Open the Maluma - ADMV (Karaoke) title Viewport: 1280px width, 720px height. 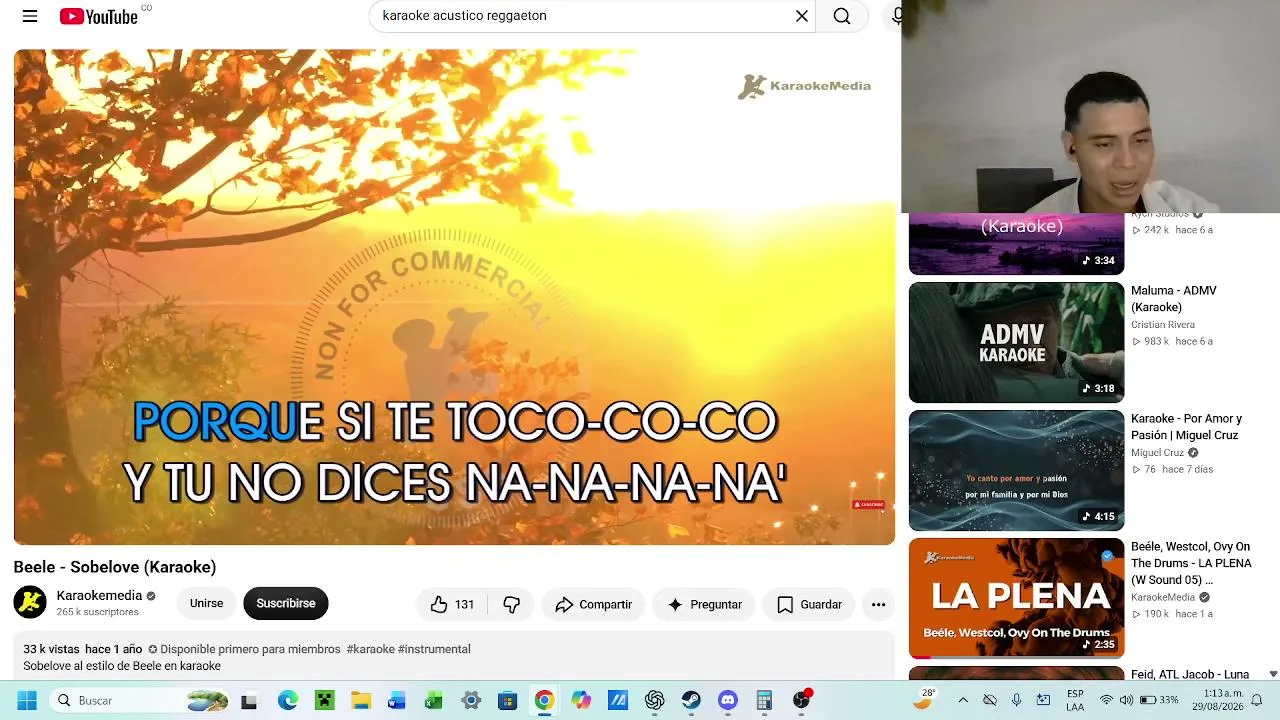(1174, 299)
